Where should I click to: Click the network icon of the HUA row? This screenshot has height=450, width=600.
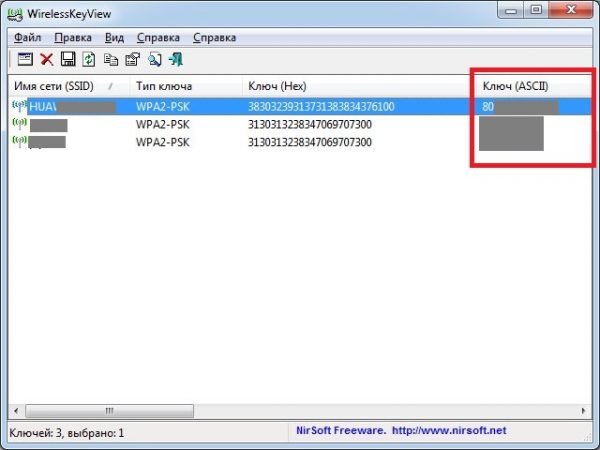(x=20, y=106)
